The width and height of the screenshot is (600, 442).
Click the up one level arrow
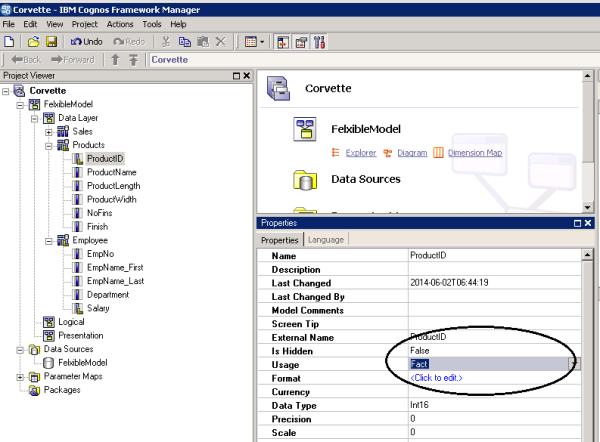point(115,60)
